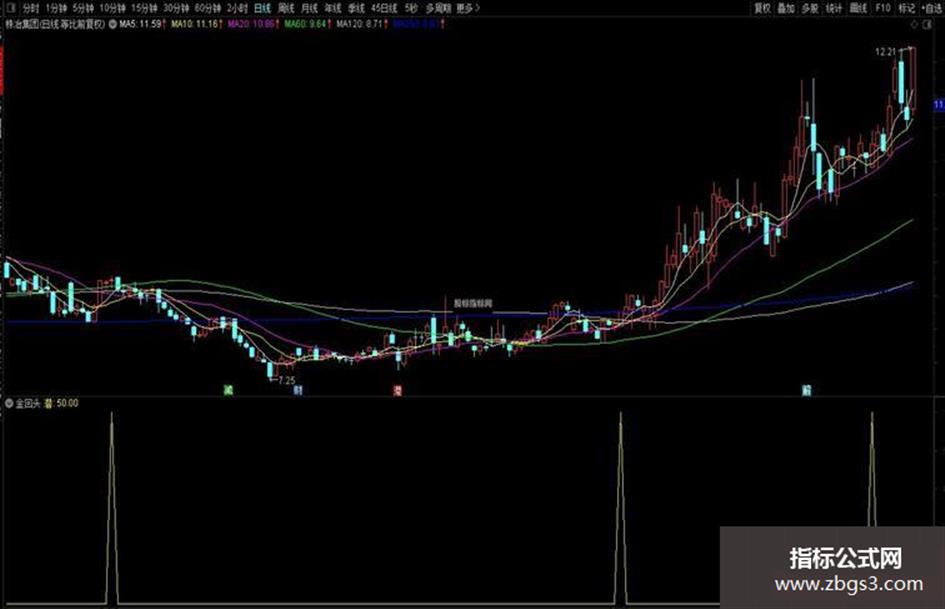Click the MA10: 11.16 indicator label

[x=194, y=24]
